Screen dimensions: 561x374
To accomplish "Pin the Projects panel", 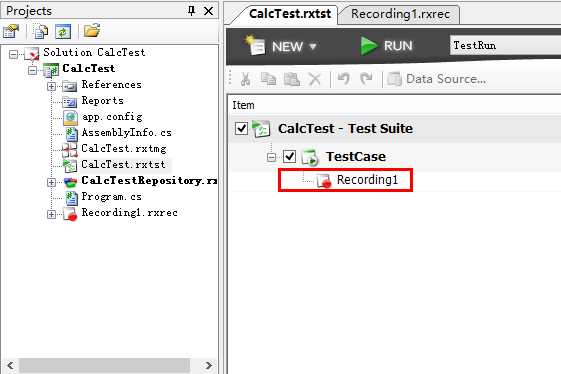I will pyautogui.click(x=191, y=11).
